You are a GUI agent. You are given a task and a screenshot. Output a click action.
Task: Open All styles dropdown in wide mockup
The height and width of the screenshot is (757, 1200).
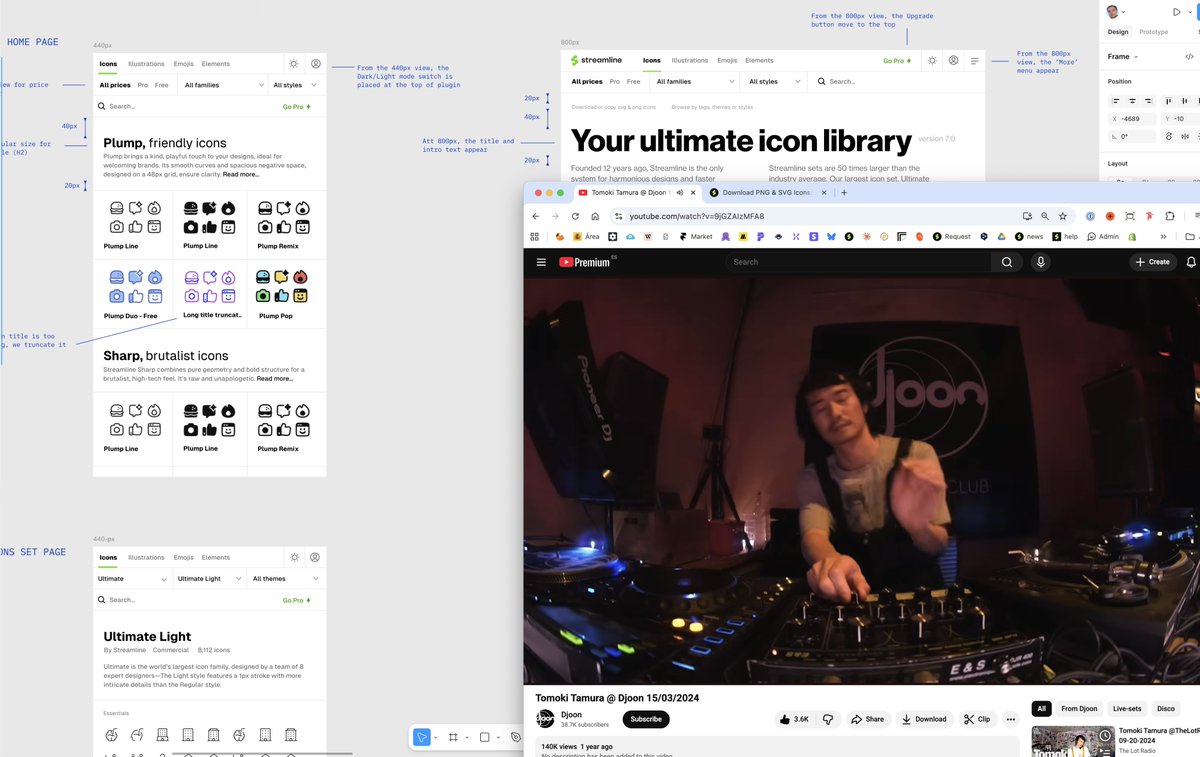775,82
